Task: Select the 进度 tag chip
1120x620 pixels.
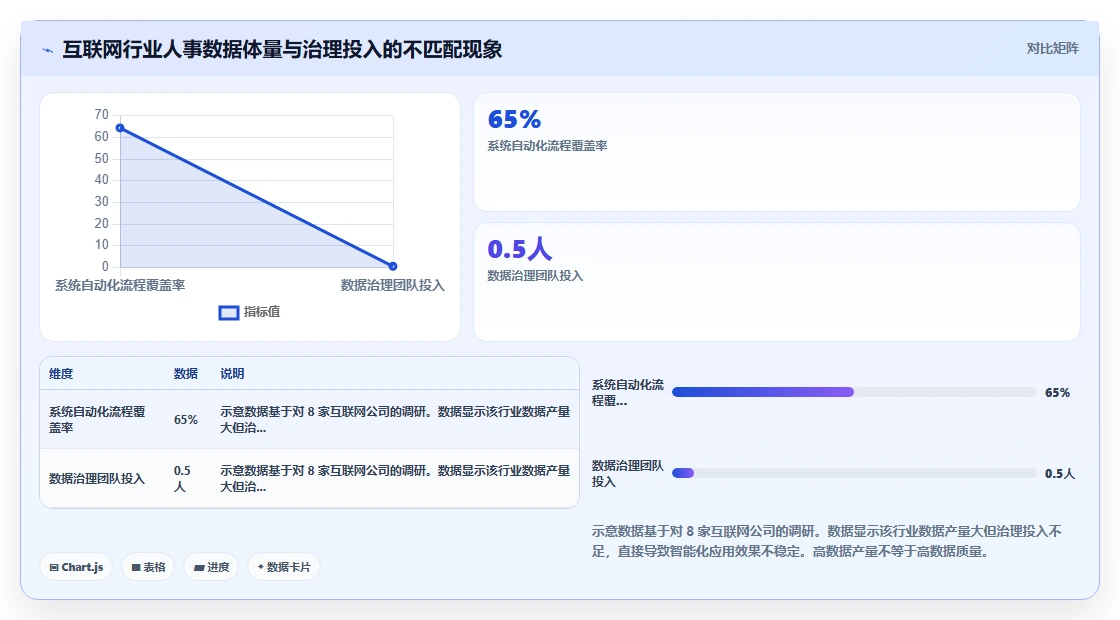Action: [x=211, y=567]
